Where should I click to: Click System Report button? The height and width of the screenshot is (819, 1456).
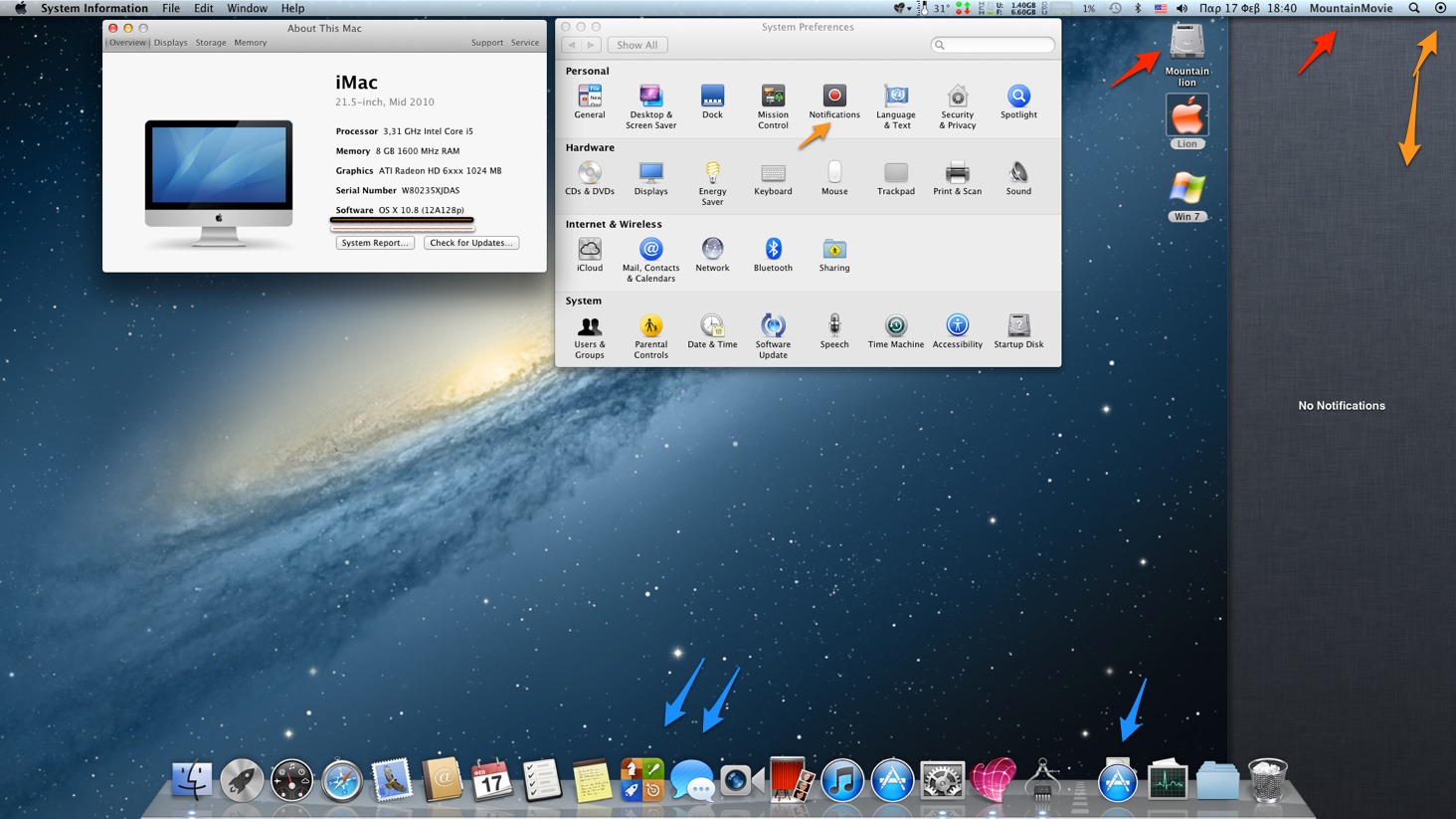pyautogui.click(x=375, y=243)
